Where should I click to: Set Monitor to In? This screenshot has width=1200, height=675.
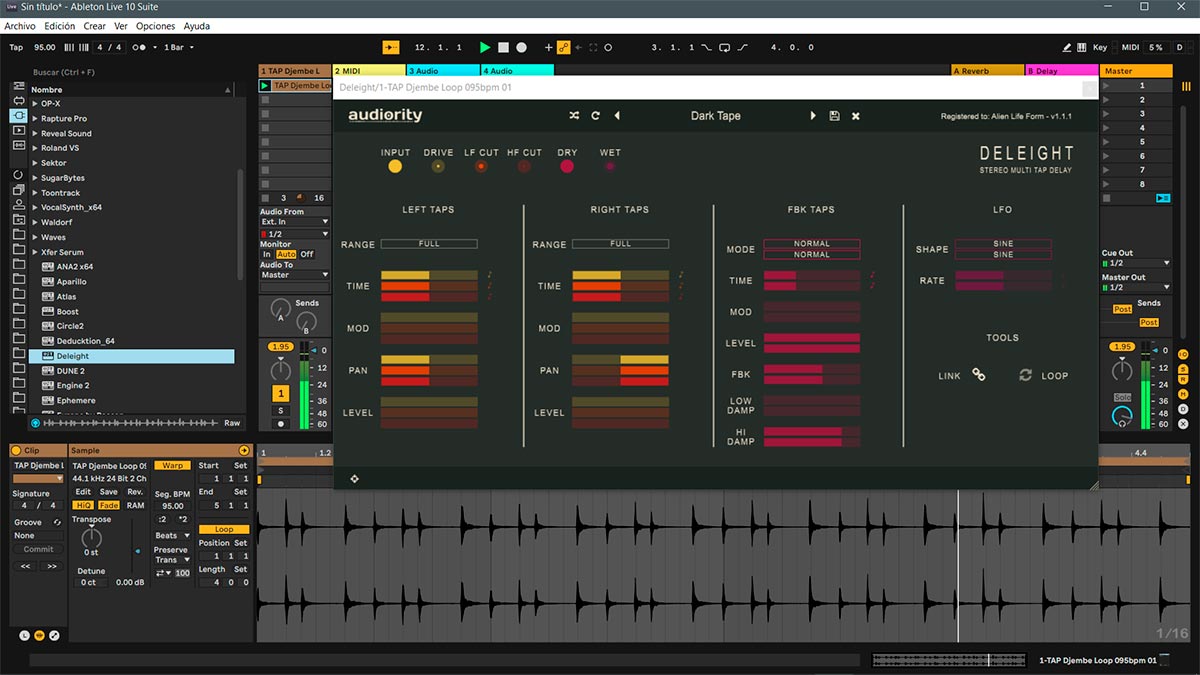(x=267, y=255)
